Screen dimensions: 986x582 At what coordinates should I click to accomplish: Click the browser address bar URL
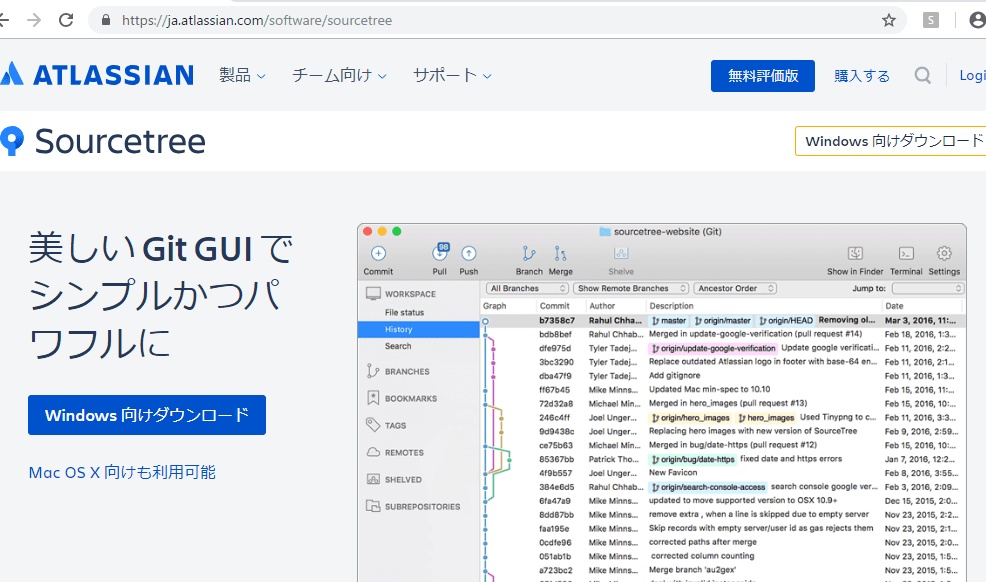(257, 20)
